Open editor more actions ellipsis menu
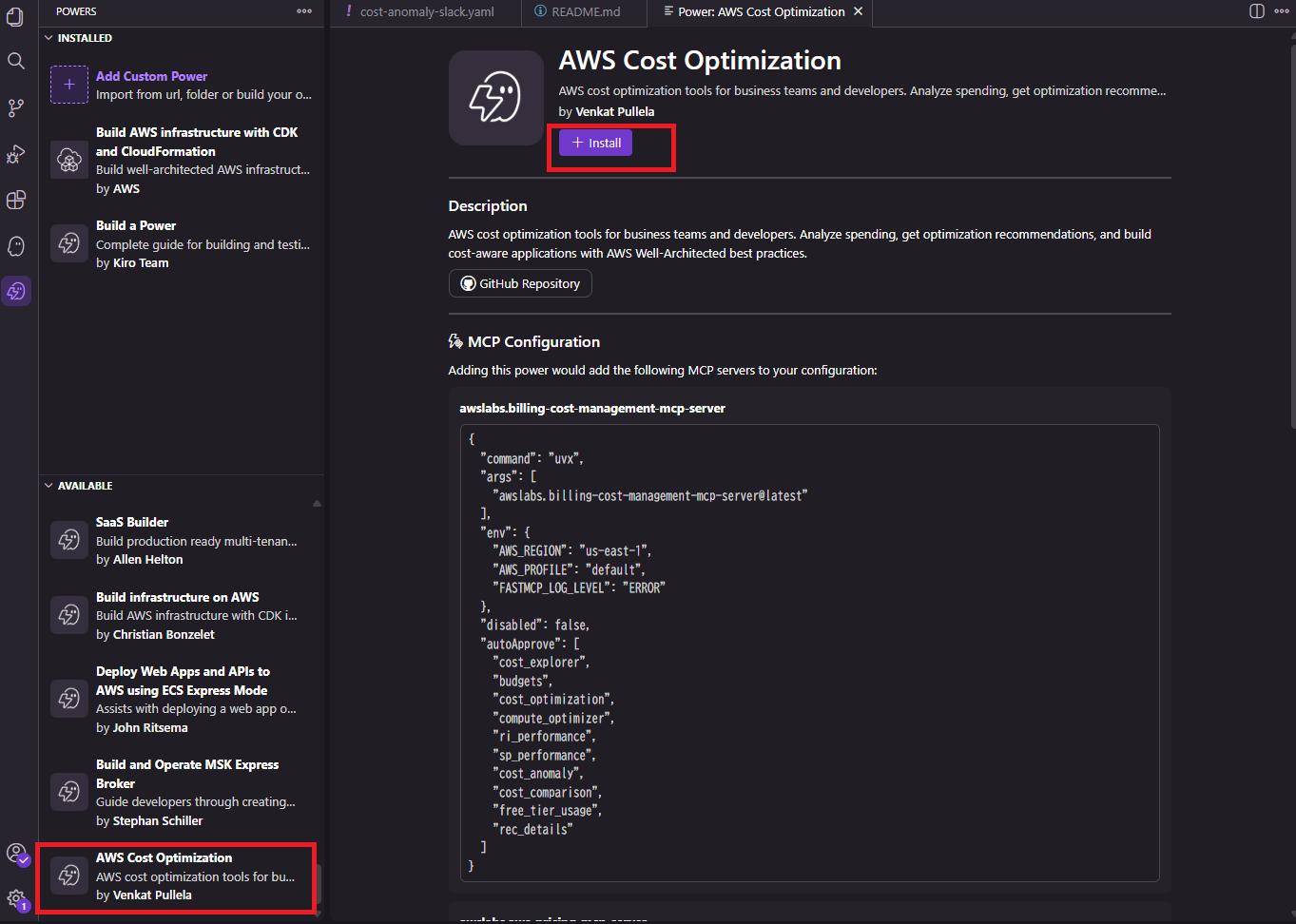Screen dimensions: 1296x924 1282,11
